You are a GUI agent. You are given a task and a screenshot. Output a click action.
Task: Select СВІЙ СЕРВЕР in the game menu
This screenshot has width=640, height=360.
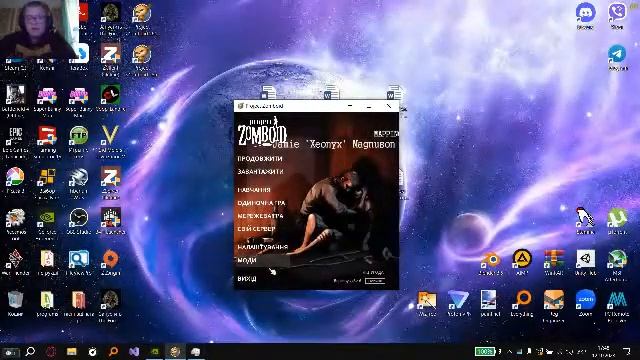[256, 229]
